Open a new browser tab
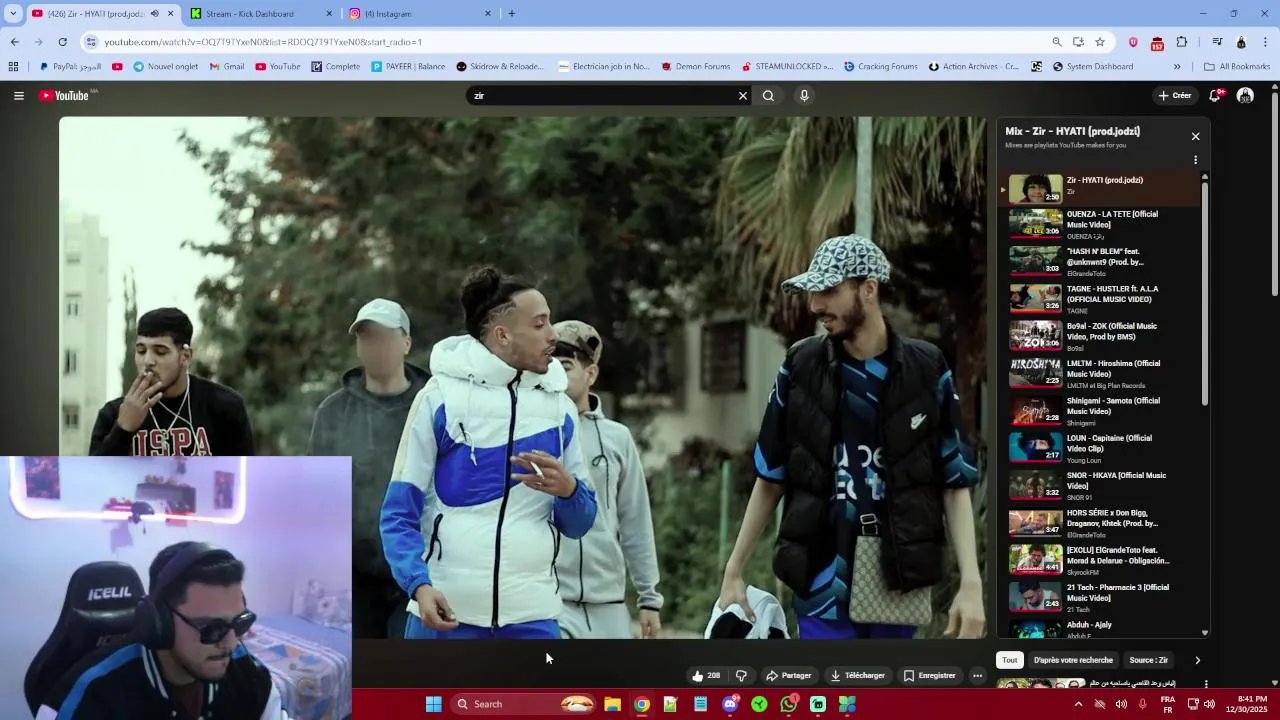The height and width of the screenshot is (720, 1280). coord(512,14)
